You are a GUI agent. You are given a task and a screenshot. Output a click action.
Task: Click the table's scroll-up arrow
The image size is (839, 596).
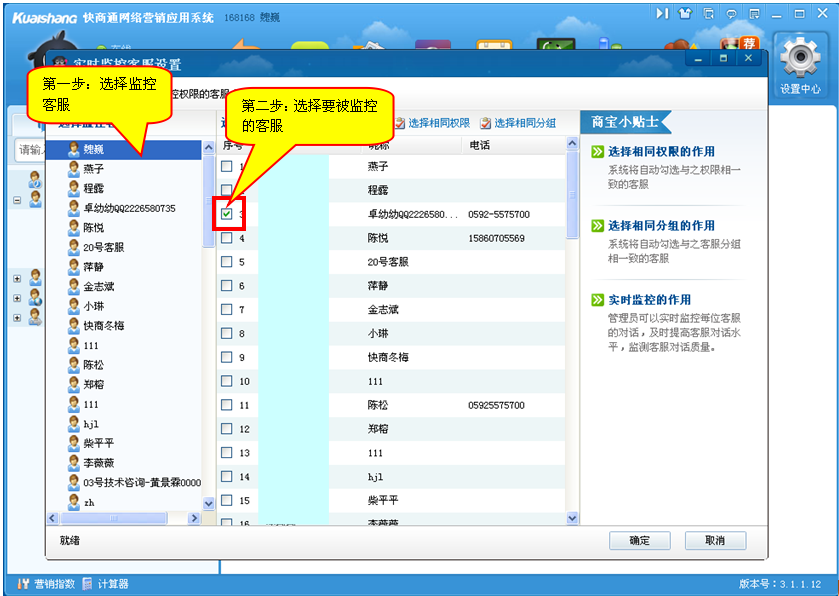(x=572, y=145)
